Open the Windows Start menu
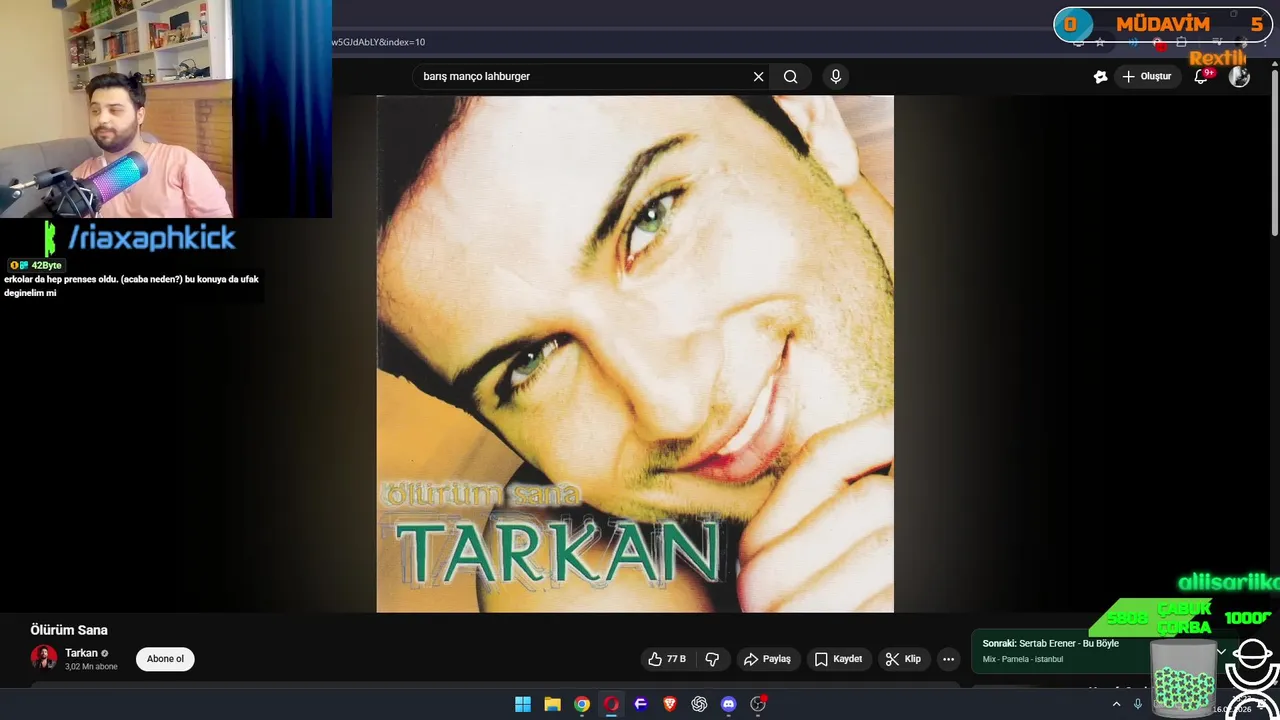The height and width of the screenshot is (720, 1280). (x=523, y=704)
